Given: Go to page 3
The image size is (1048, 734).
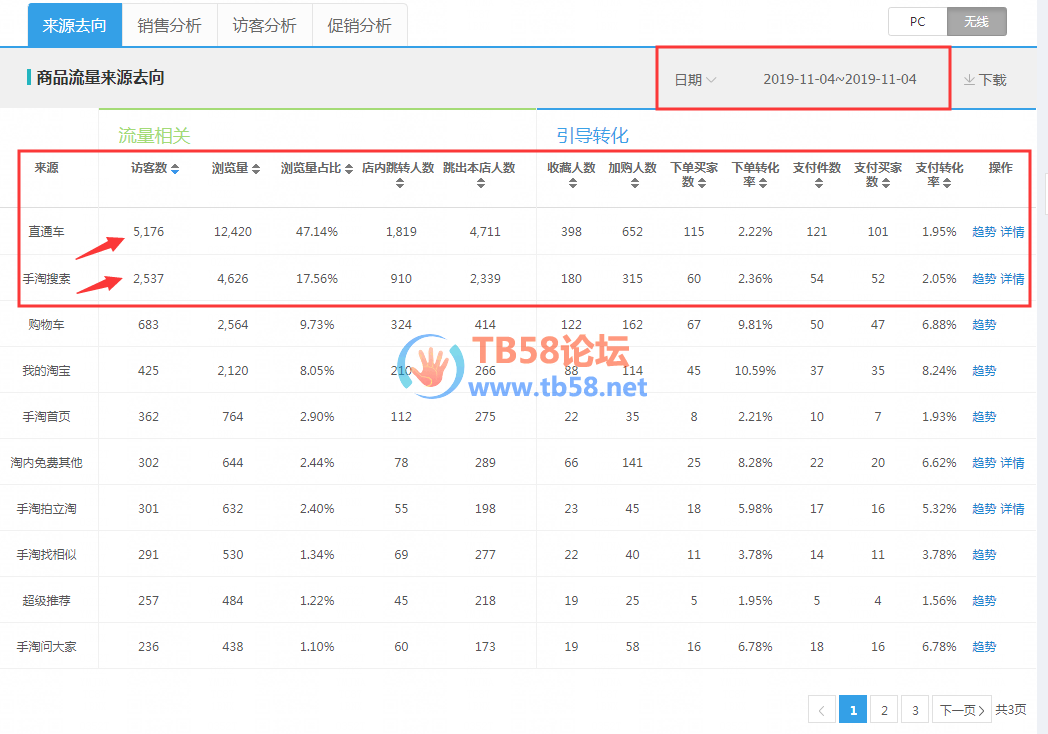Looking at the screenshot, I should [914, 710].
